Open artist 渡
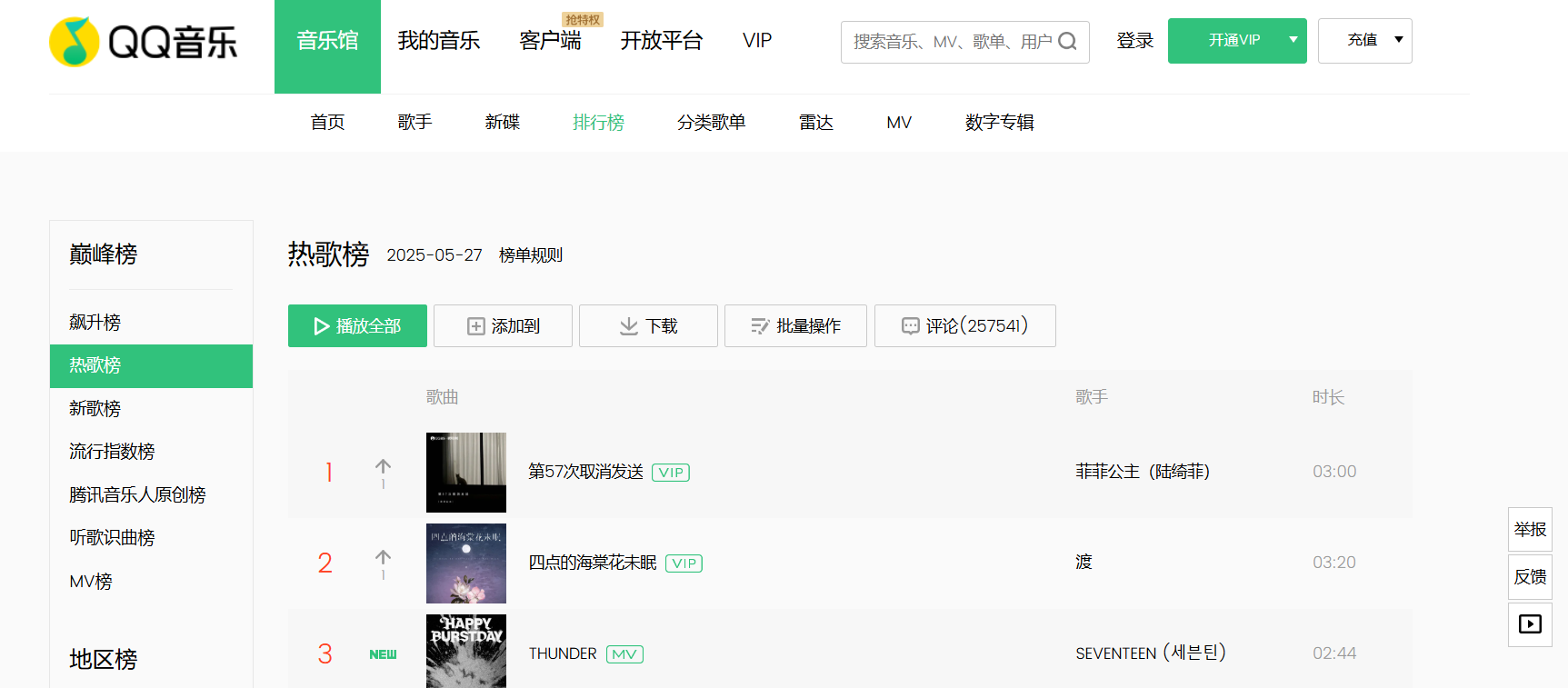The width and height of the screenshot is (1568, 688). pos(1084,563)
